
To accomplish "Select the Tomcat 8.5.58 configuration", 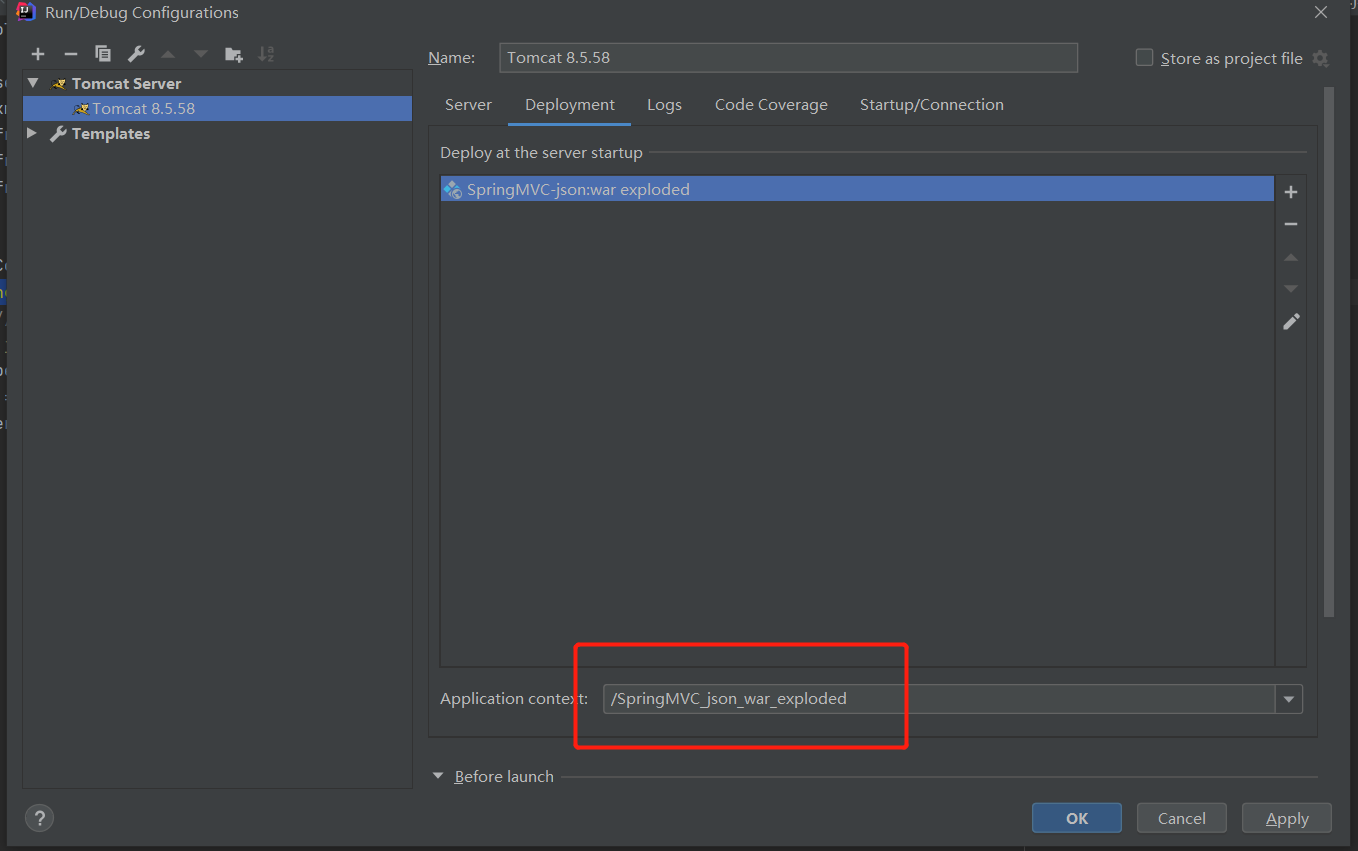I will click(x=217, y=108).
